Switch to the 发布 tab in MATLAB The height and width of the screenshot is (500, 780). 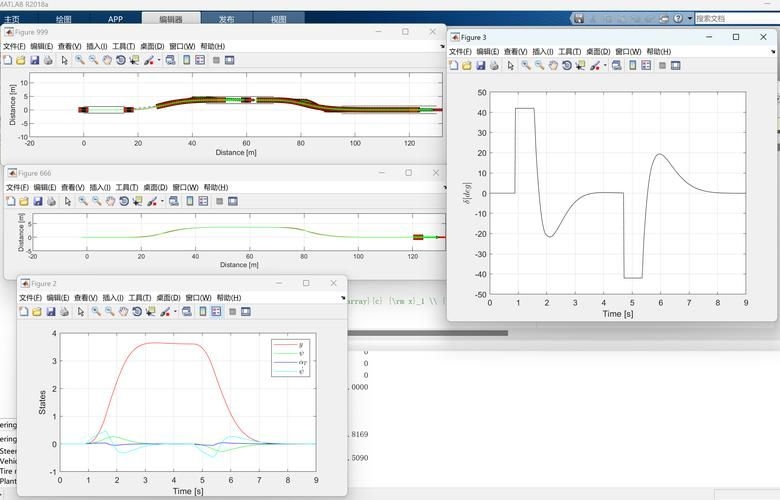click(226, 19)
